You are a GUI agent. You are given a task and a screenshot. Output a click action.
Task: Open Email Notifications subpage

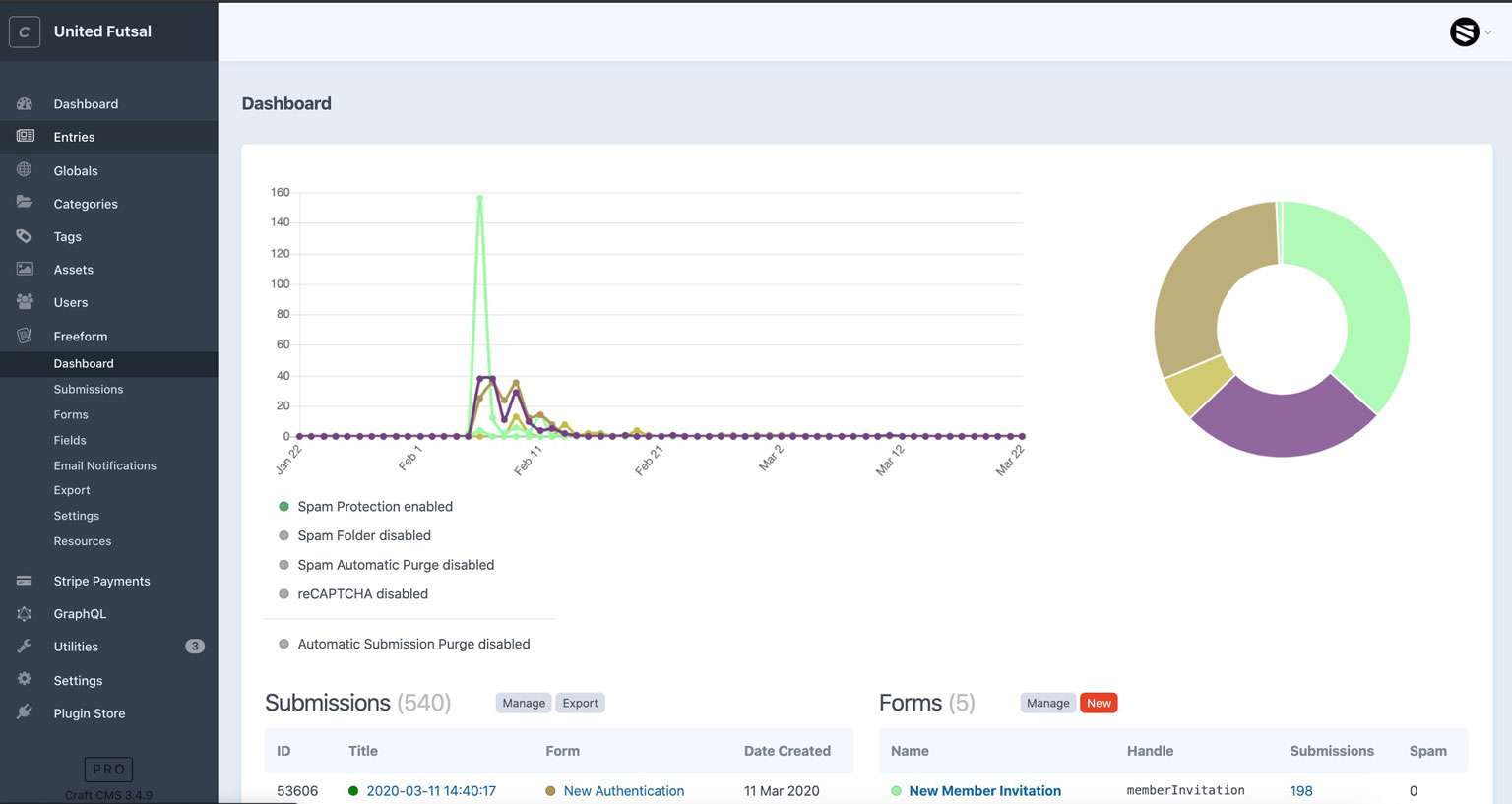105,465
